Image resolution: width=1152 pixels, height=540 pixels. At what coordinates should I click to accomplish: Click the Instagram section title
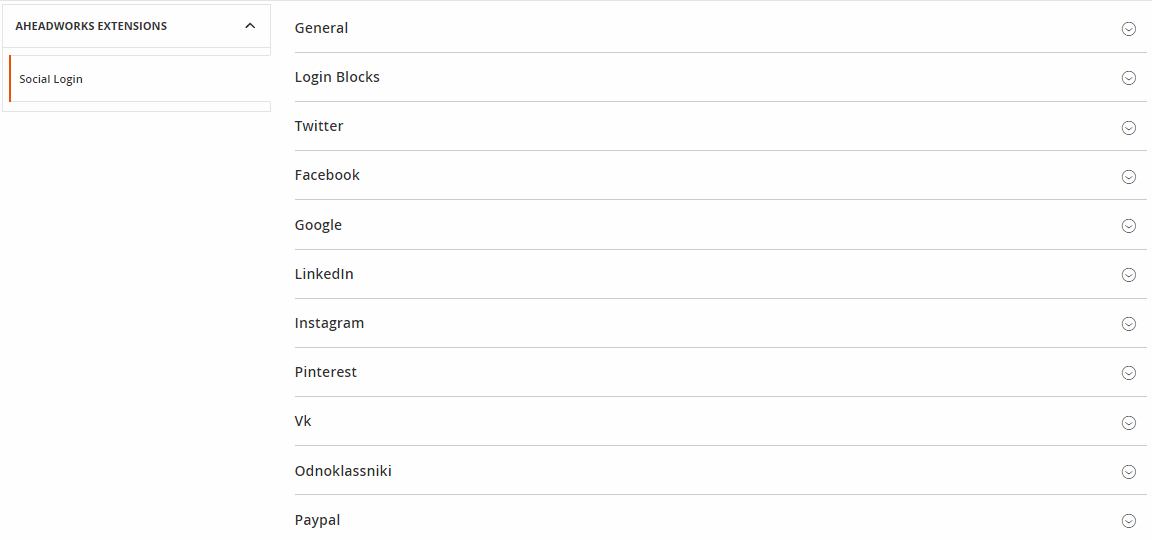pyautogui.click(x=329, y=323)
